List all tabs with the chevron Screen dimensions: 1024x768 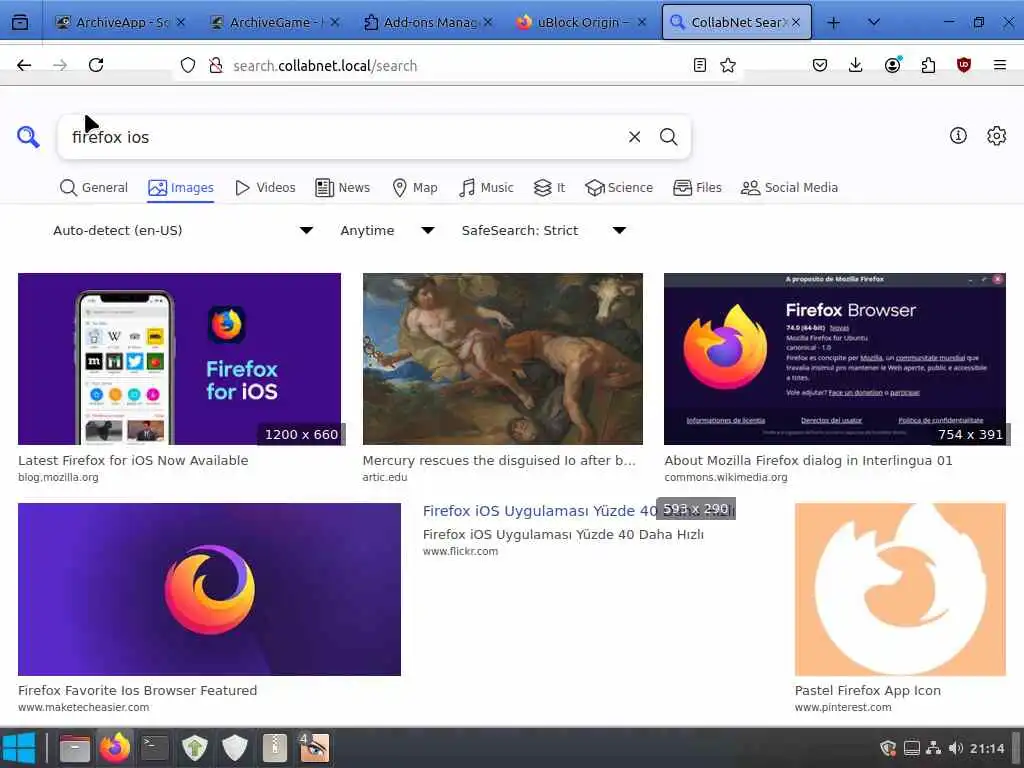(x=874, y=23)
